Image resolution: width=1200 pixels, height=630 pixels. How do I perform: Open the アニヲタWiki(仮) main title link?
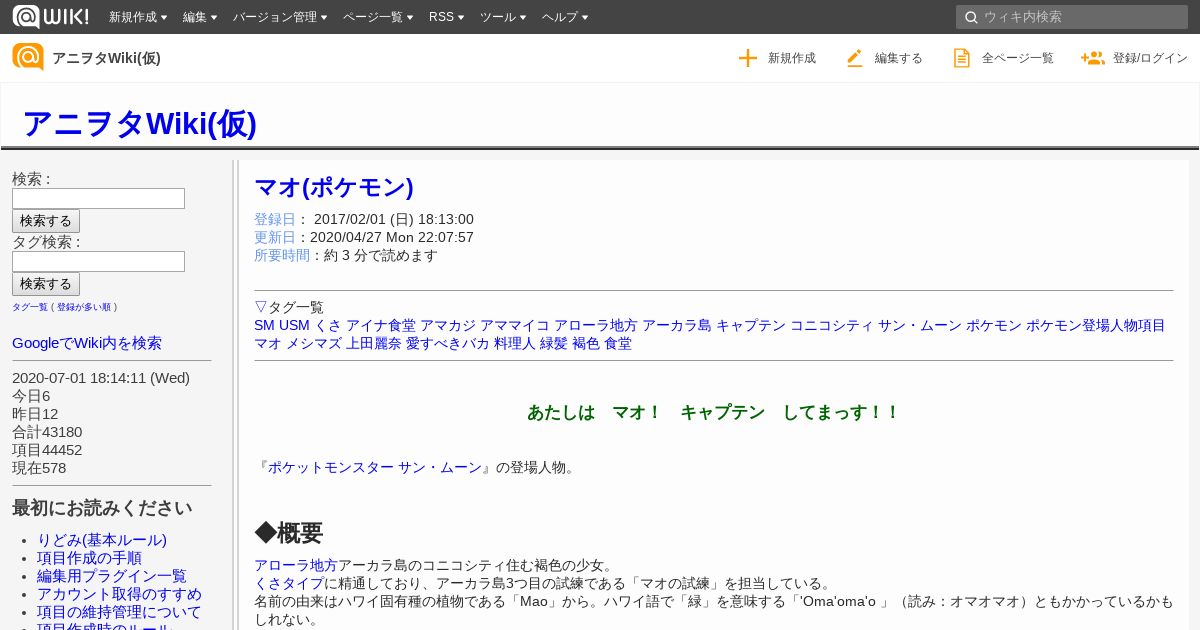click(x=139, y=123)
